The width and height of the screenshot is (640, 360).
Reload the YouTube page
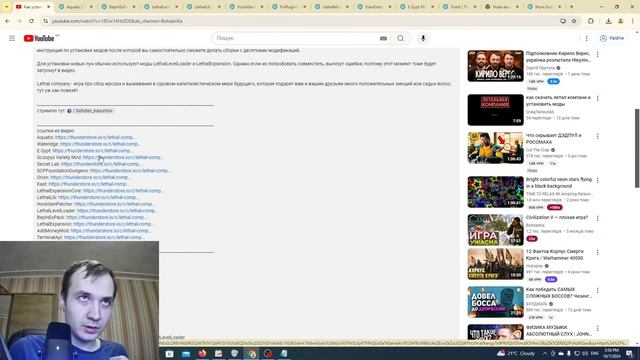[x=31, y=21]
